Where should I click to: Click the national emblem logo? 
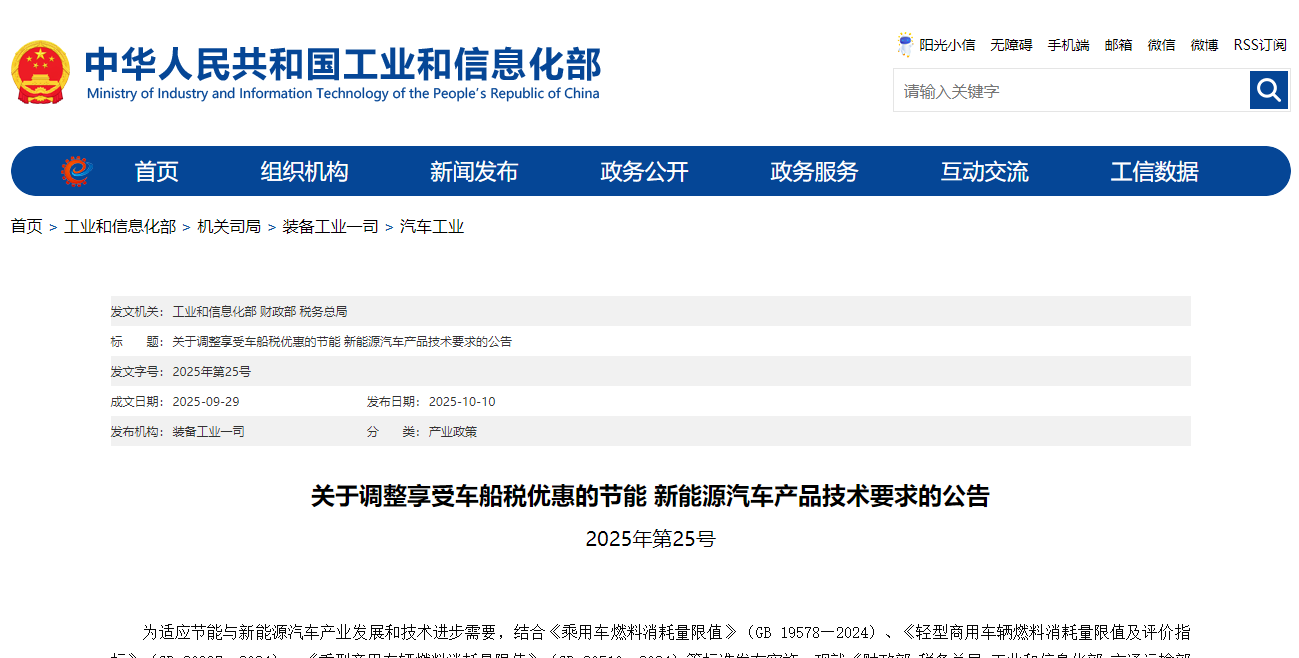click(40, 72)
